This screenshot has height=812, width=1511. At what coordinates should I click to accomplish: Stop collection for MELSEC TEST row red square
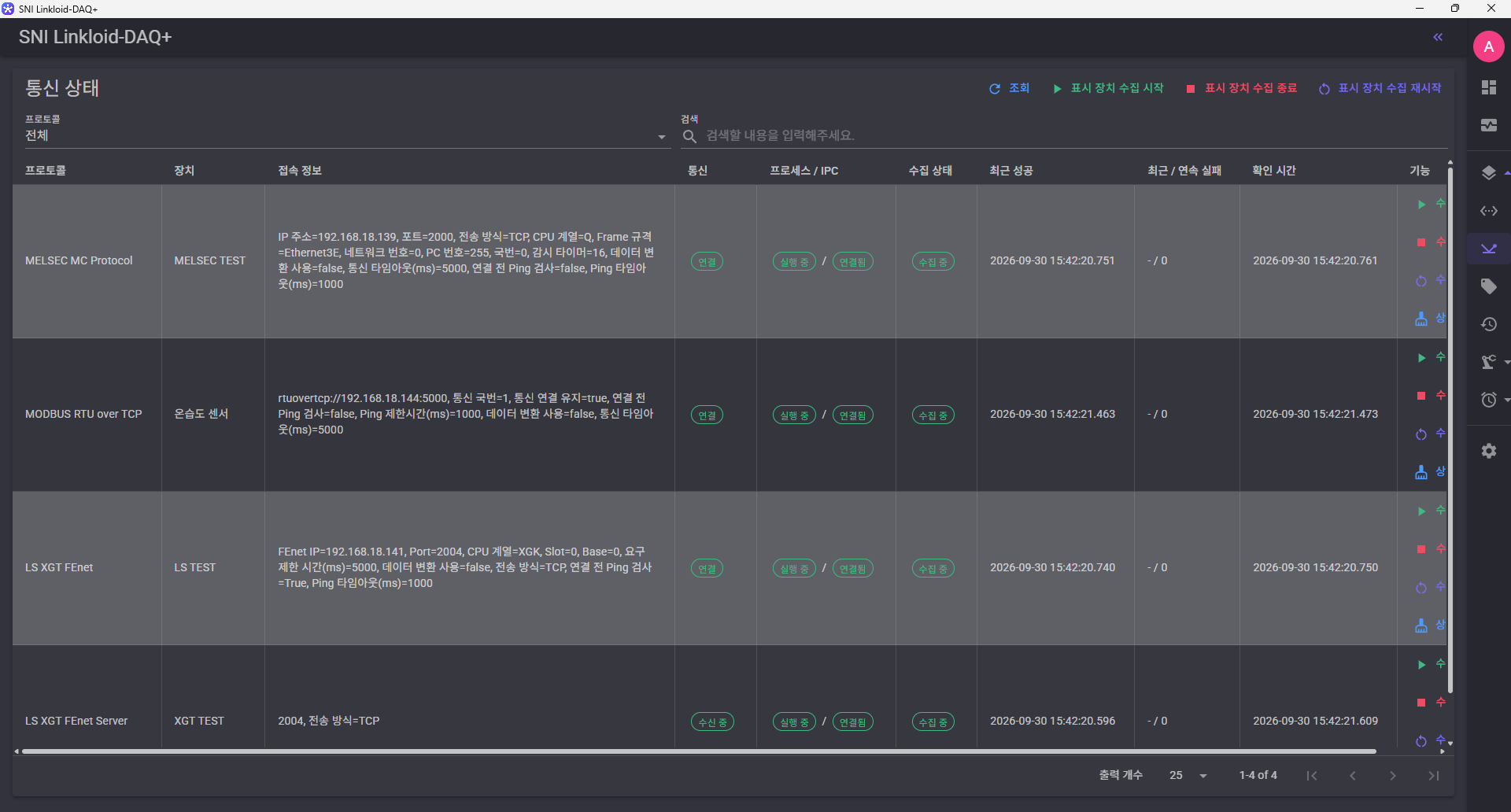pyautogui.click(x=1421, y=242)
